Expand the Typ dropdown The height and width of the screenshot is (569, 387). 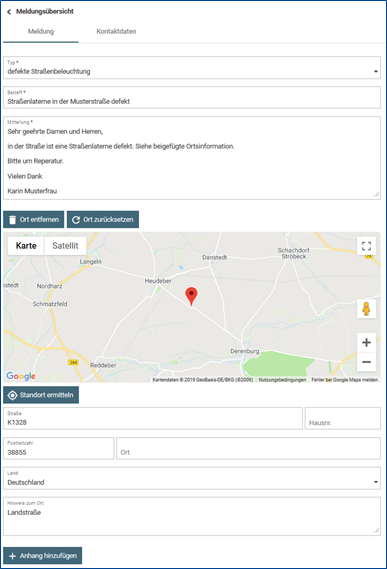click(x=192, y=67)
